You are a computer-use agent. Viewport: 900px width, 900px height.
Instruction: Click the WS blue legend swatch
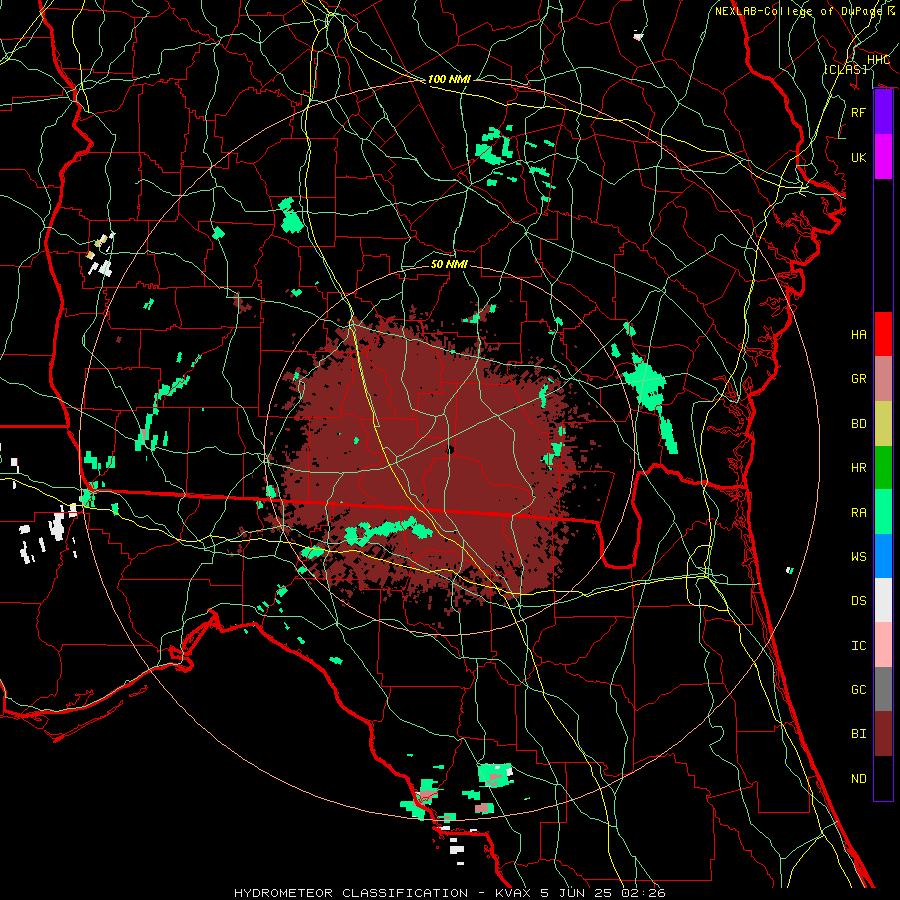click(x=883, y=556)
